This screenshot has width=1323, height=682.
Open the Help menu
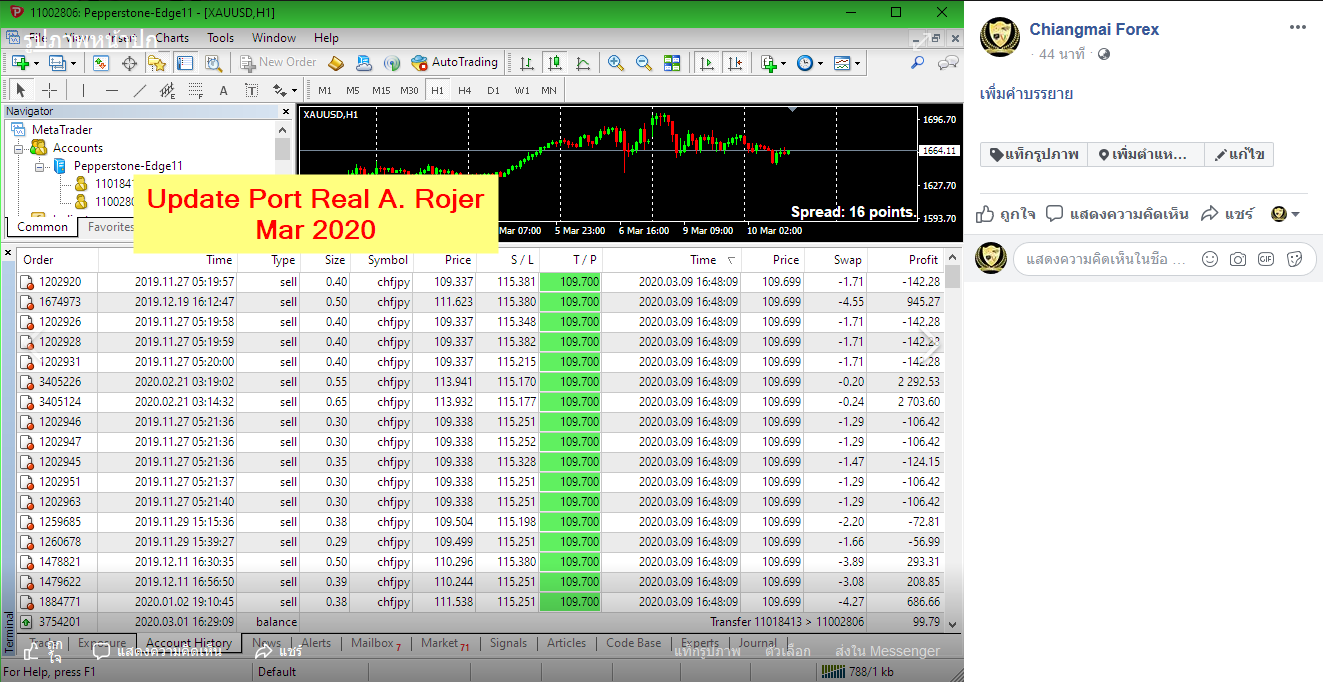coord(326,38)
